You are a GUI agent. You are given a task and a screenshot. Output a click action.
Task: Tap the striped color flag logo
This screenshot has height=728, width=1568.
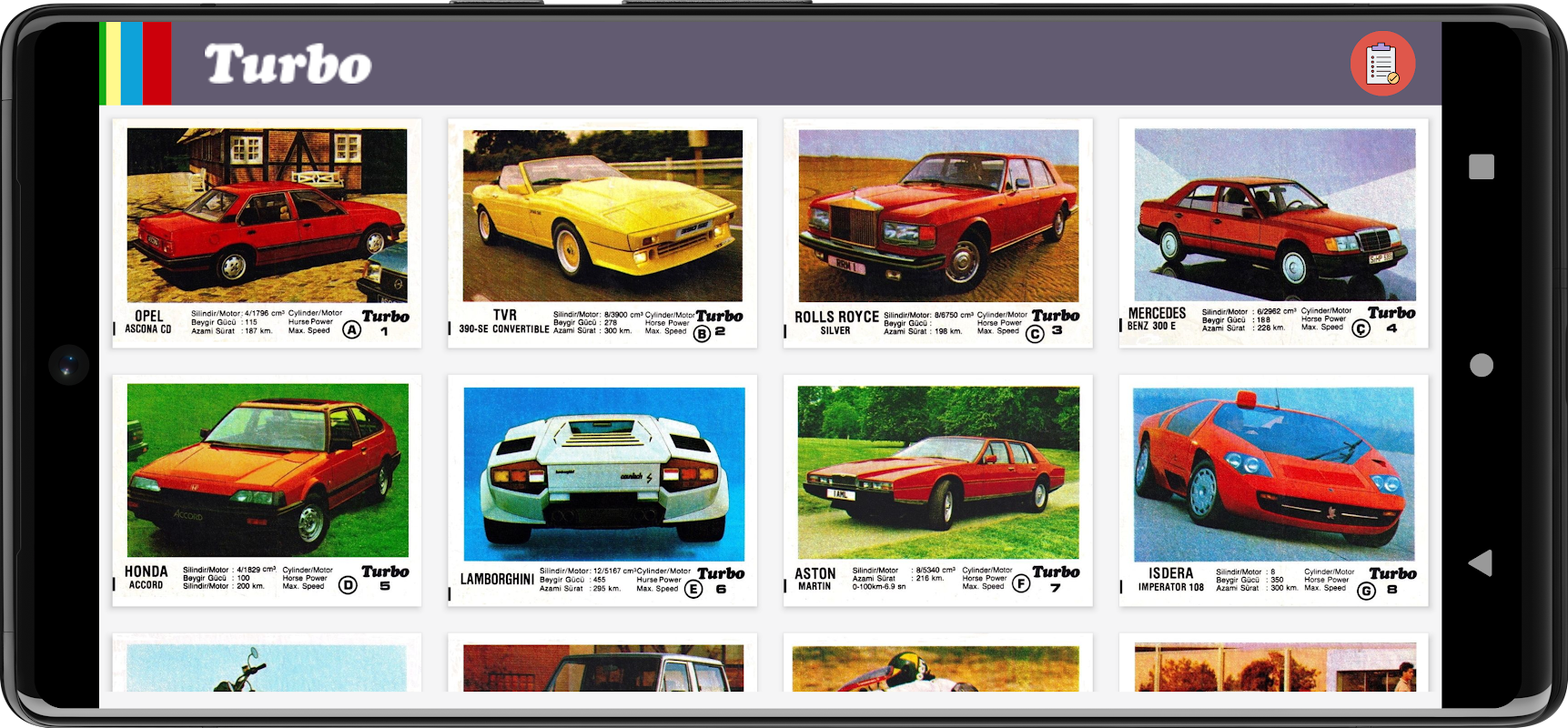tap(136, 64)
